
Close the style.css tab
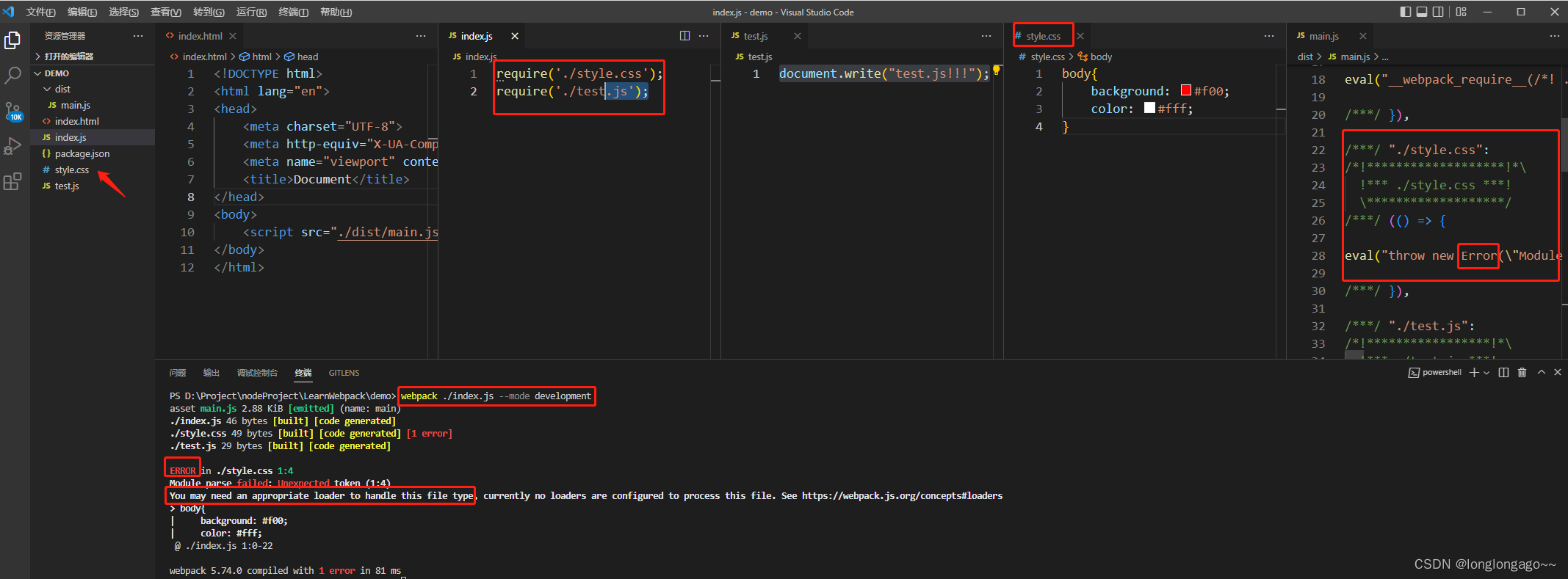pyautogui.click(x=1080, y=36)
